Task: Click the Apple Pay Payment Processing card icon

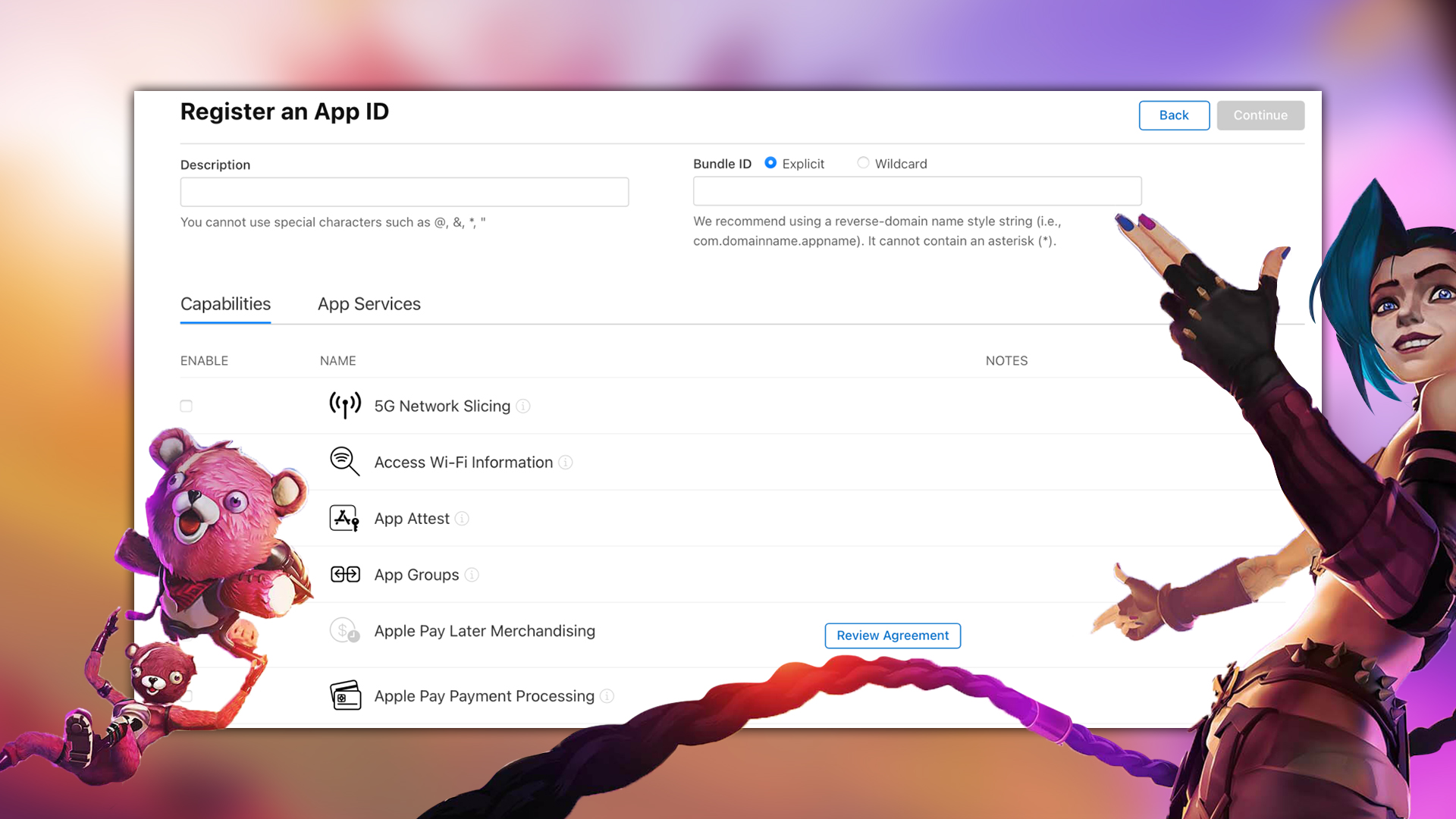Action: tap(345, 695)
